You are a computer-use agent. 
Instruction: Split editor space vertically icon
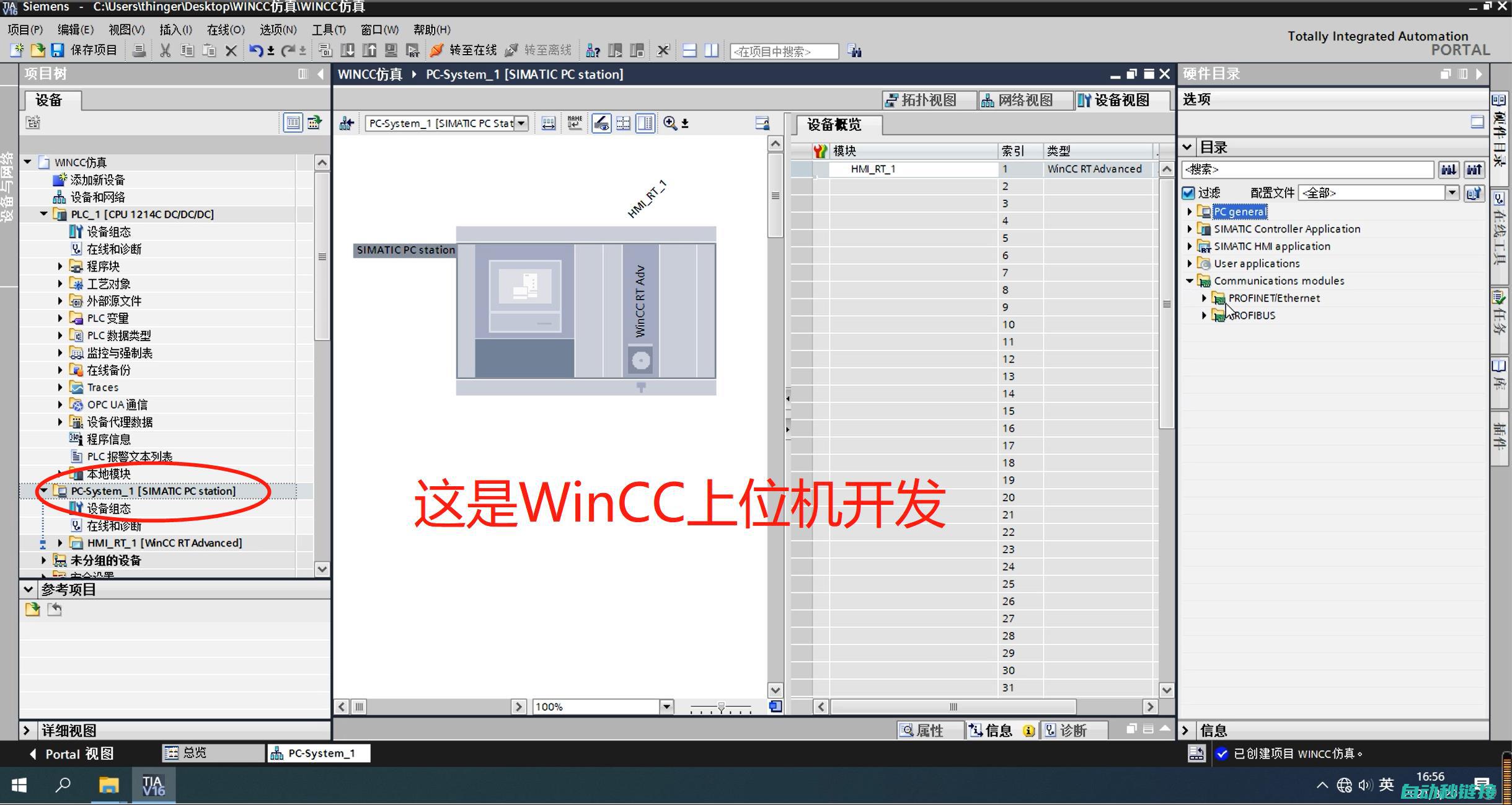(711, 51)
